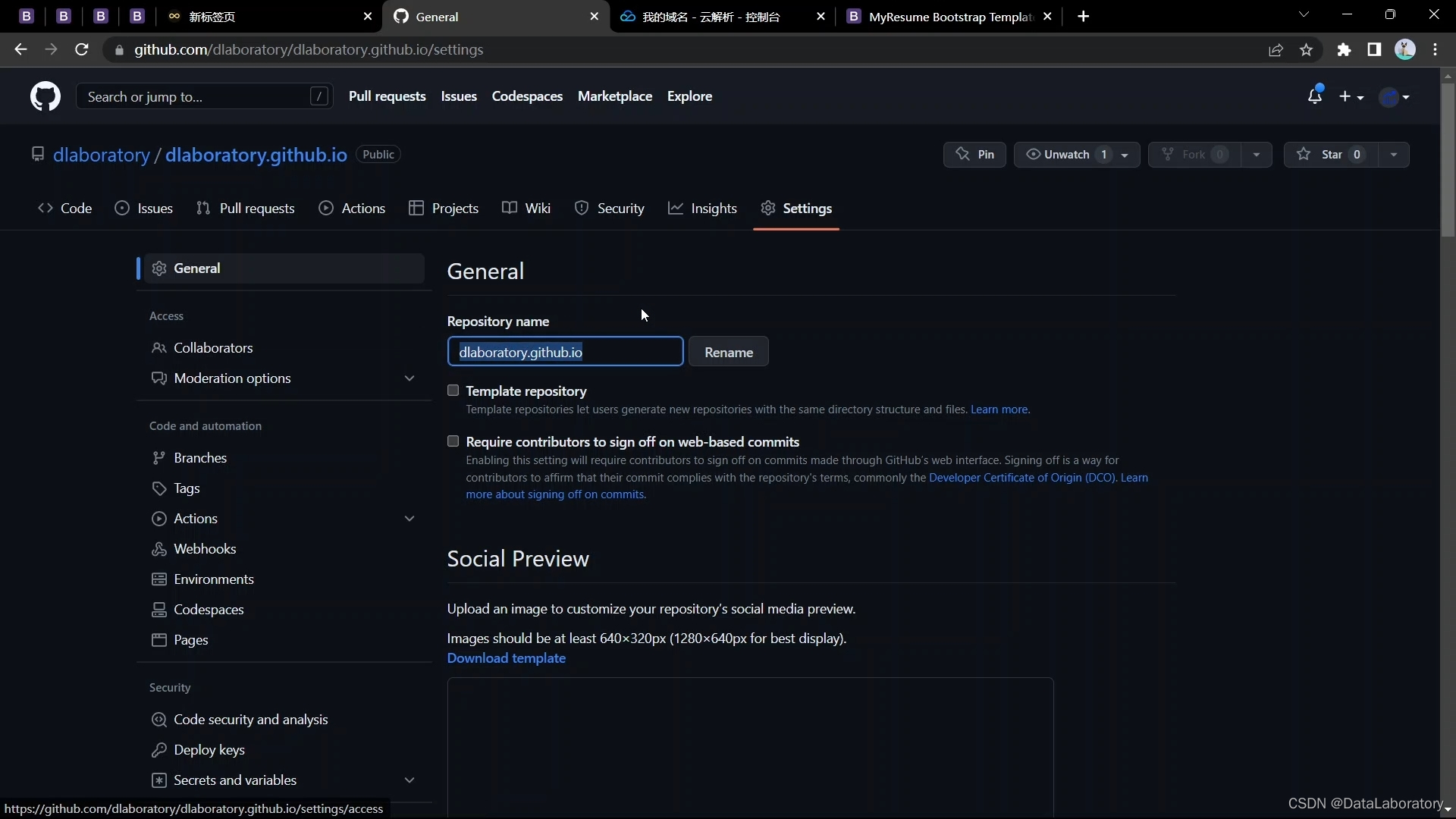The width and height of the screenshot is (1456, 819).
Task: Open a new browser tab
Action: (x=1084, y=17)
